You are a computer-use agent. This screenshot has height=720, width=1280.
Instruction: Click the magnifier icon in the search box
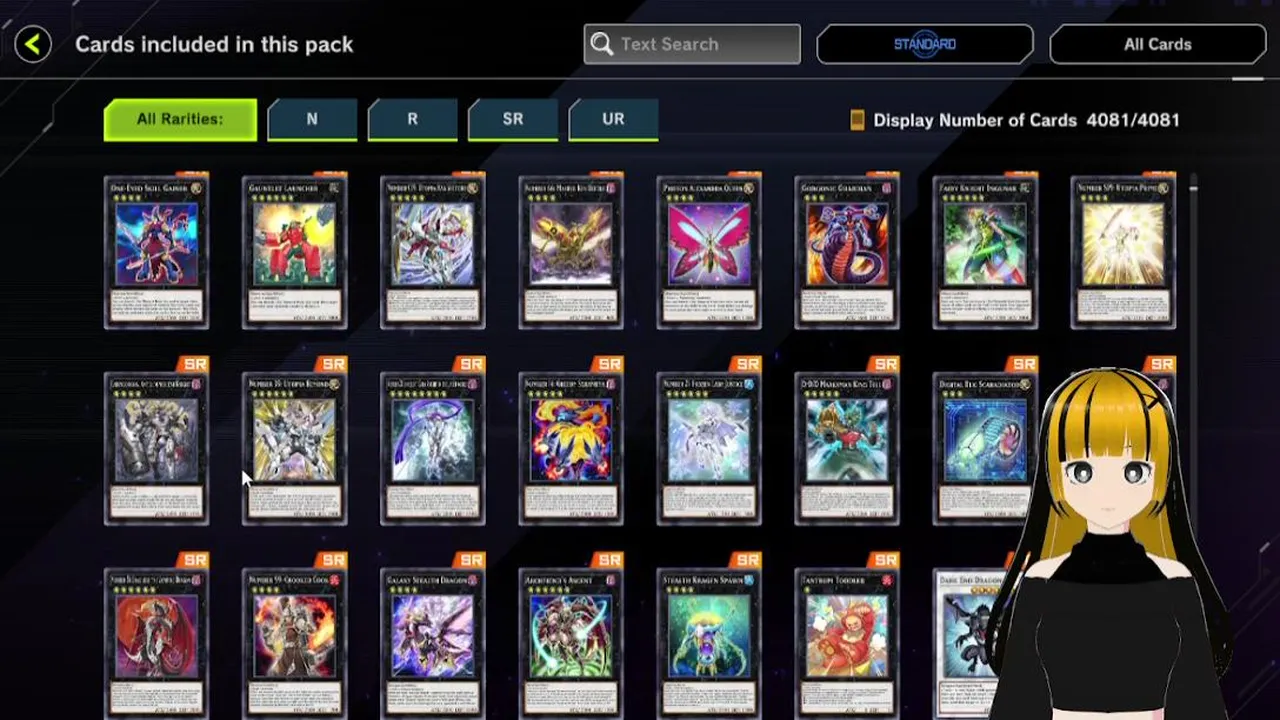(x=601, y=44)
